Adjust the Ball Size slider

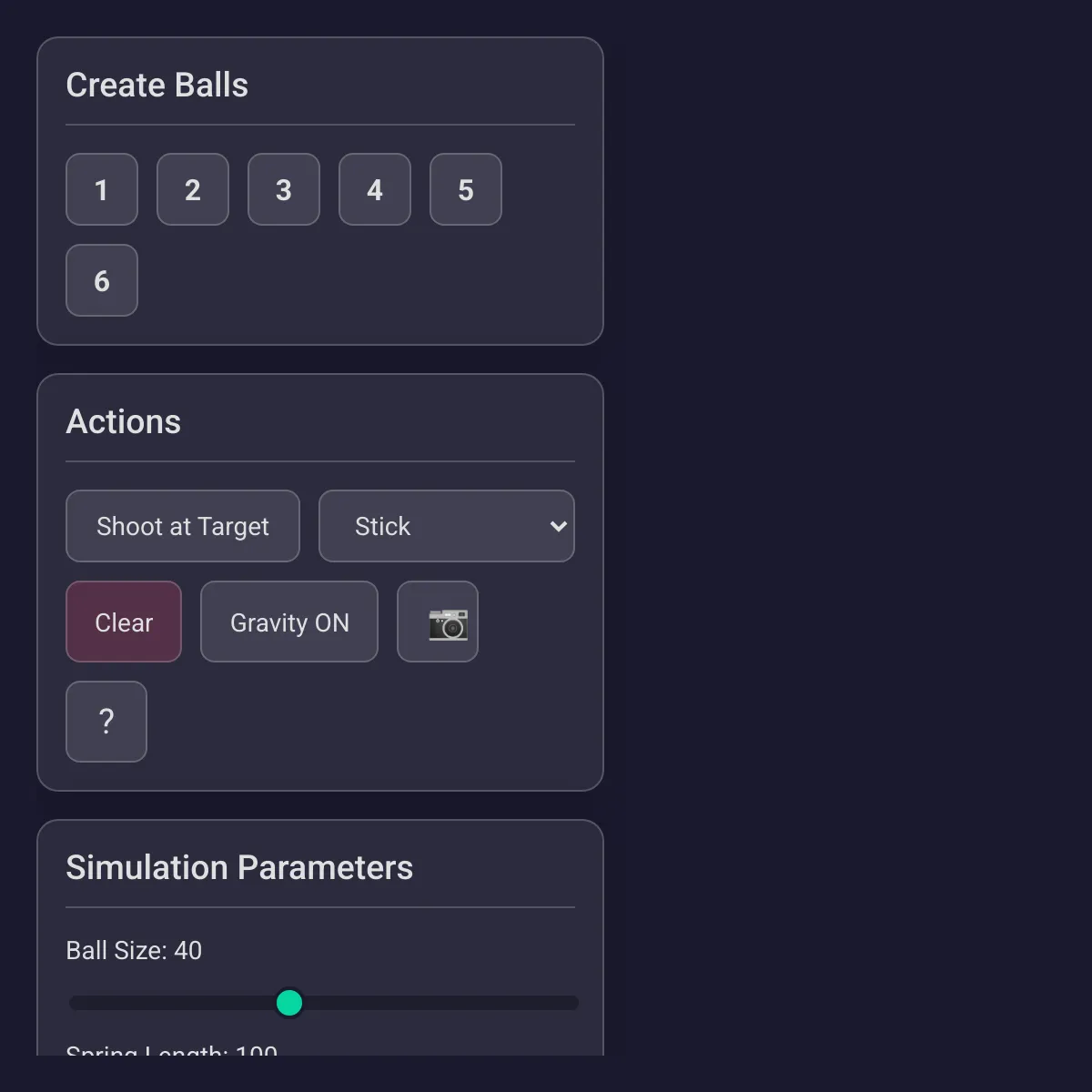[x=289, y=1002]
